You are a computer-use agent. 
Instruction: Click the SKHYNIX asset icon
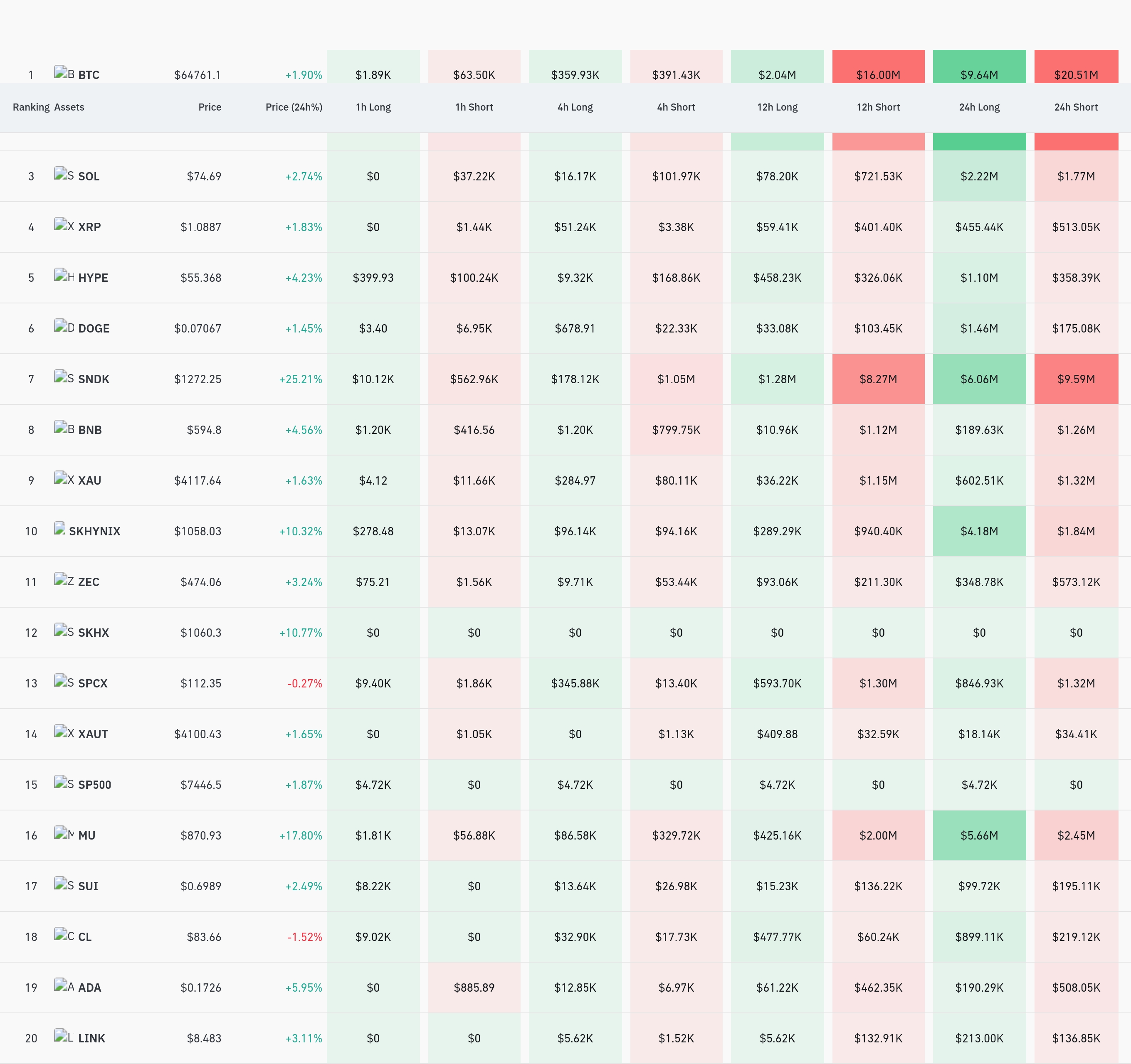click(60, 528)
